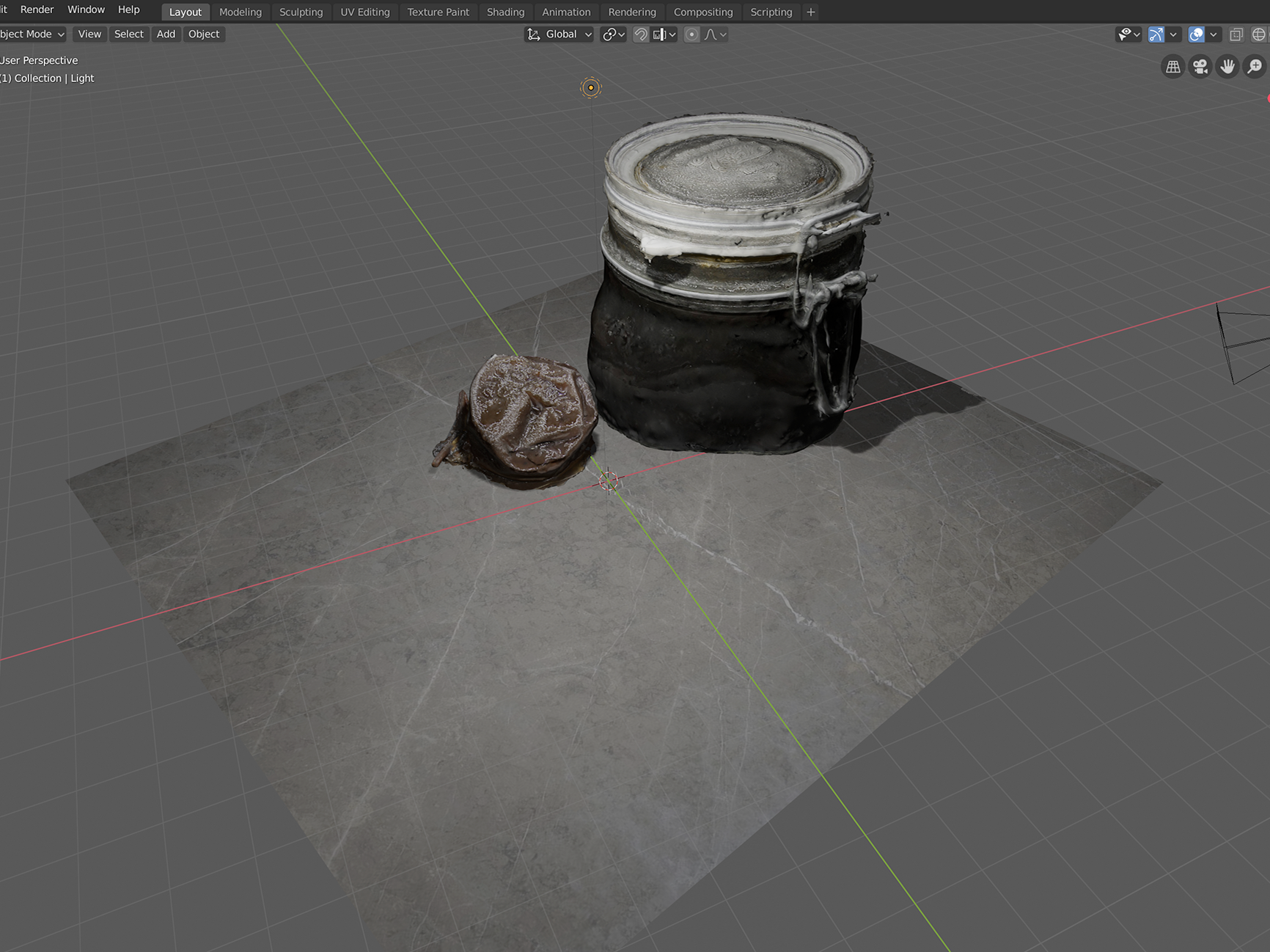Open the Object Mode dropdown
Screen dimensions: 1270x952
coord(32,34)
